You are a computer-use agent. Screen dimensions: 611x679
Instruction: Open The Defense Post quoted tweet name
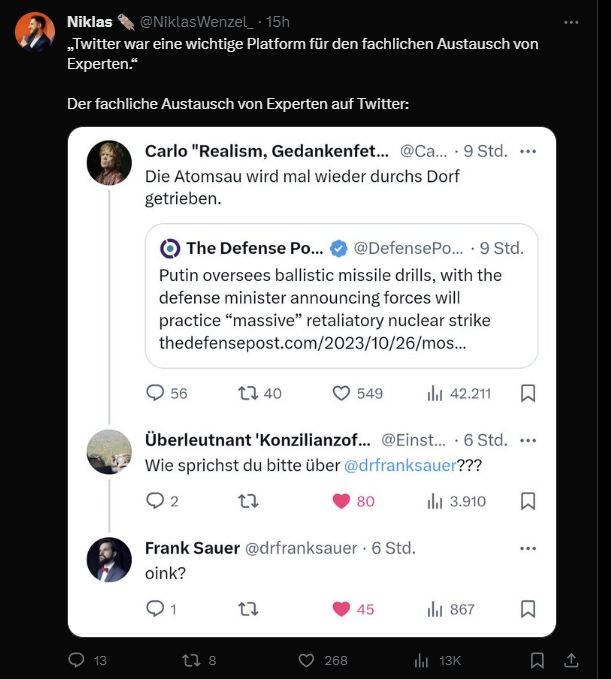pos(255,249)
